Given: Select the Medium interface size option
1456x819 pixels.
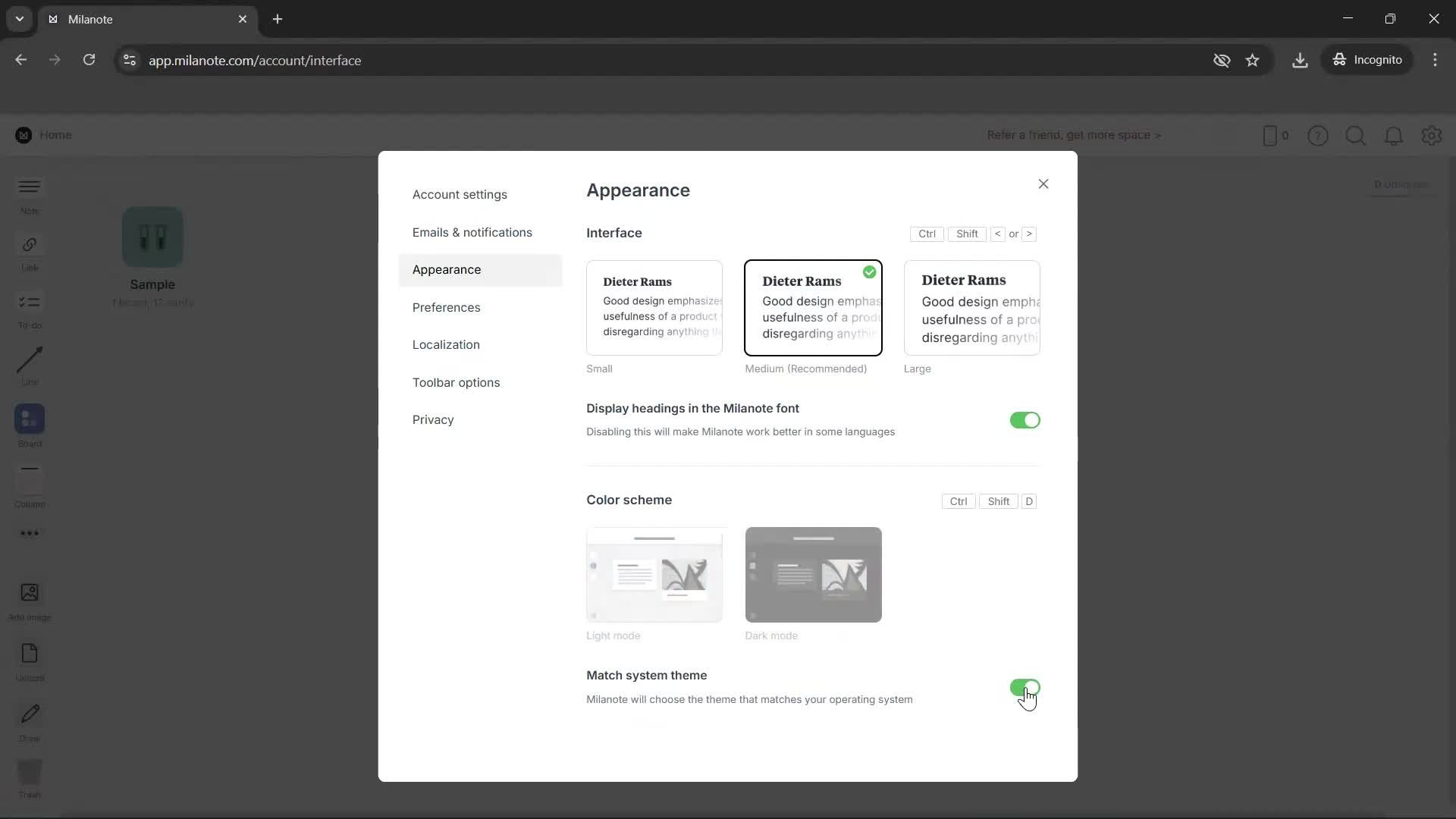Looking at the screenshot, I should point(813,309).
